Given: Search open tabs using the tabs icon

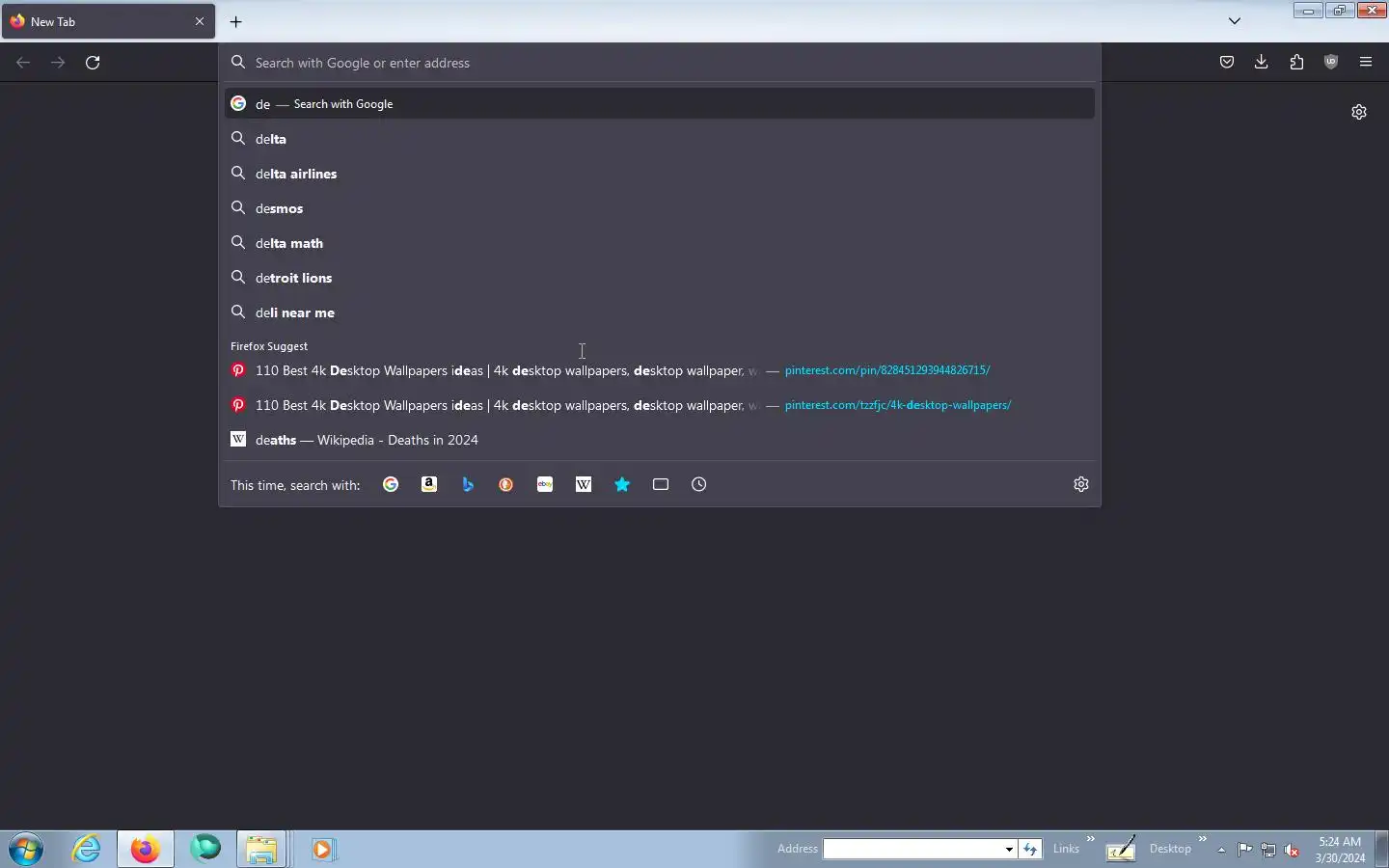Looking at the screenshot, I should (661, 484).
